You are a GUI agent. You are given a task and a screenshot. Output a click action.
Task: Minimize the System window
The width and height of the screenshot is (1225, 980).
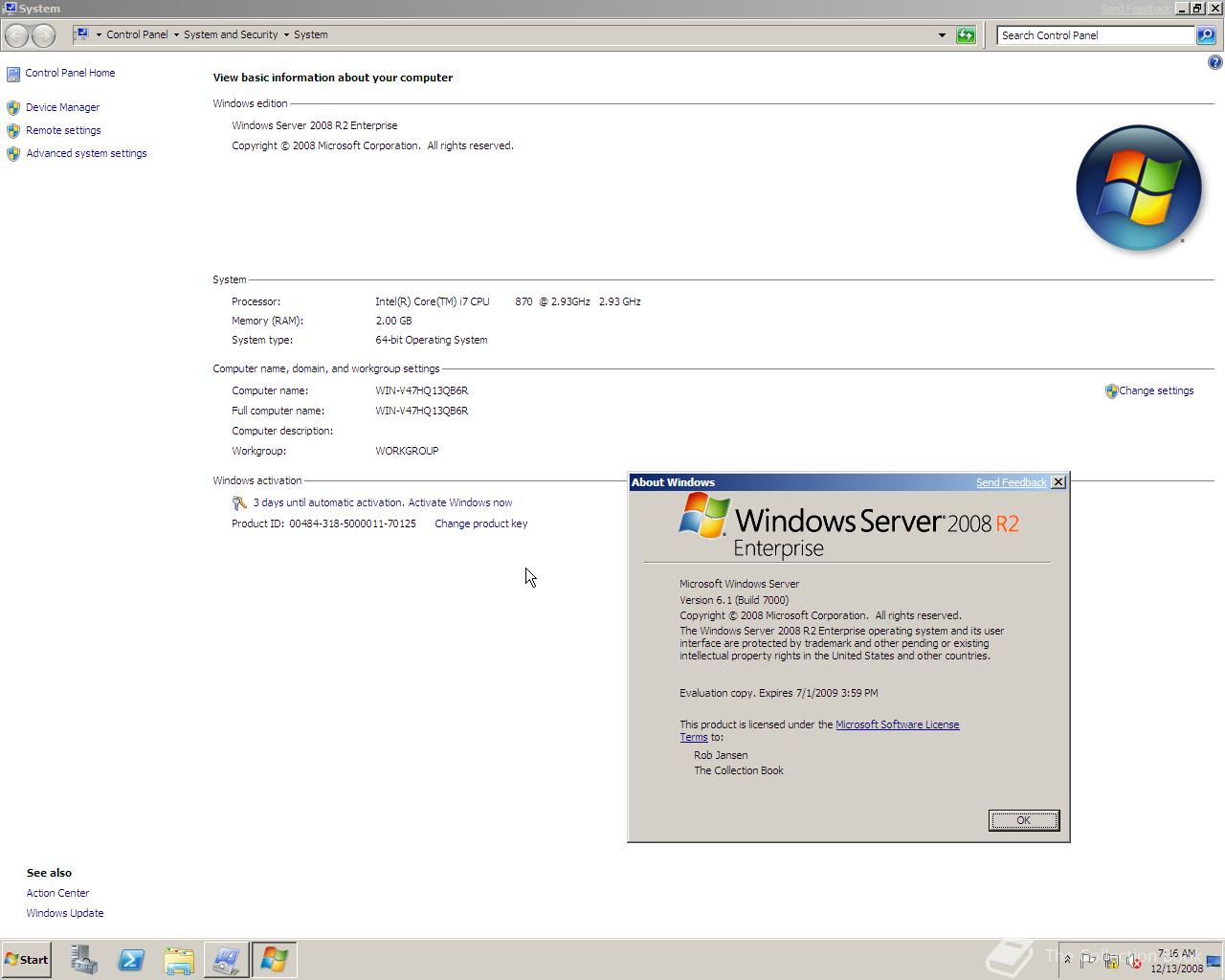[x=1182, y=9]
